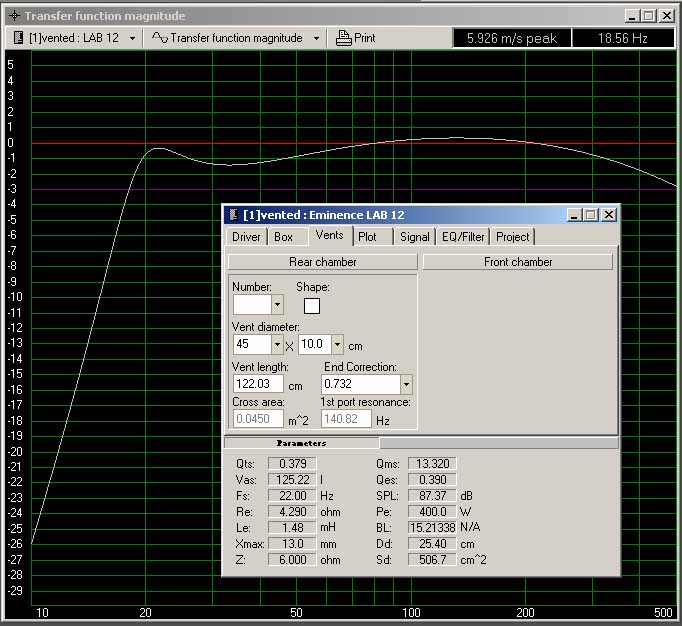Open the dropdown arrow beside vent diameter 10.0
682x626 pixels.
pos(338,345)
